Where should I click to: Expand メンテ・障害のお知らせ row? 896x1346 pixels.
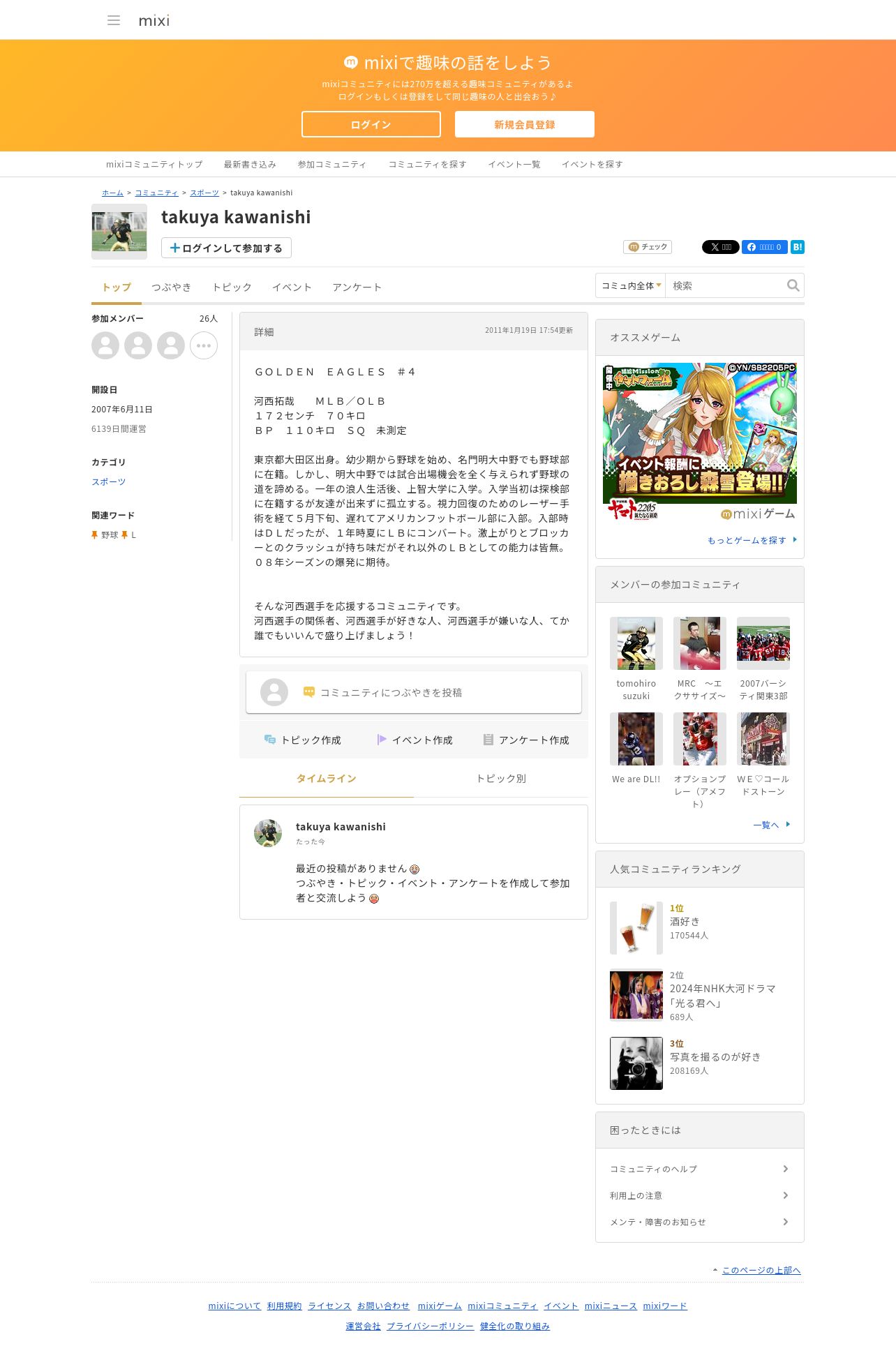[700, 1222]
